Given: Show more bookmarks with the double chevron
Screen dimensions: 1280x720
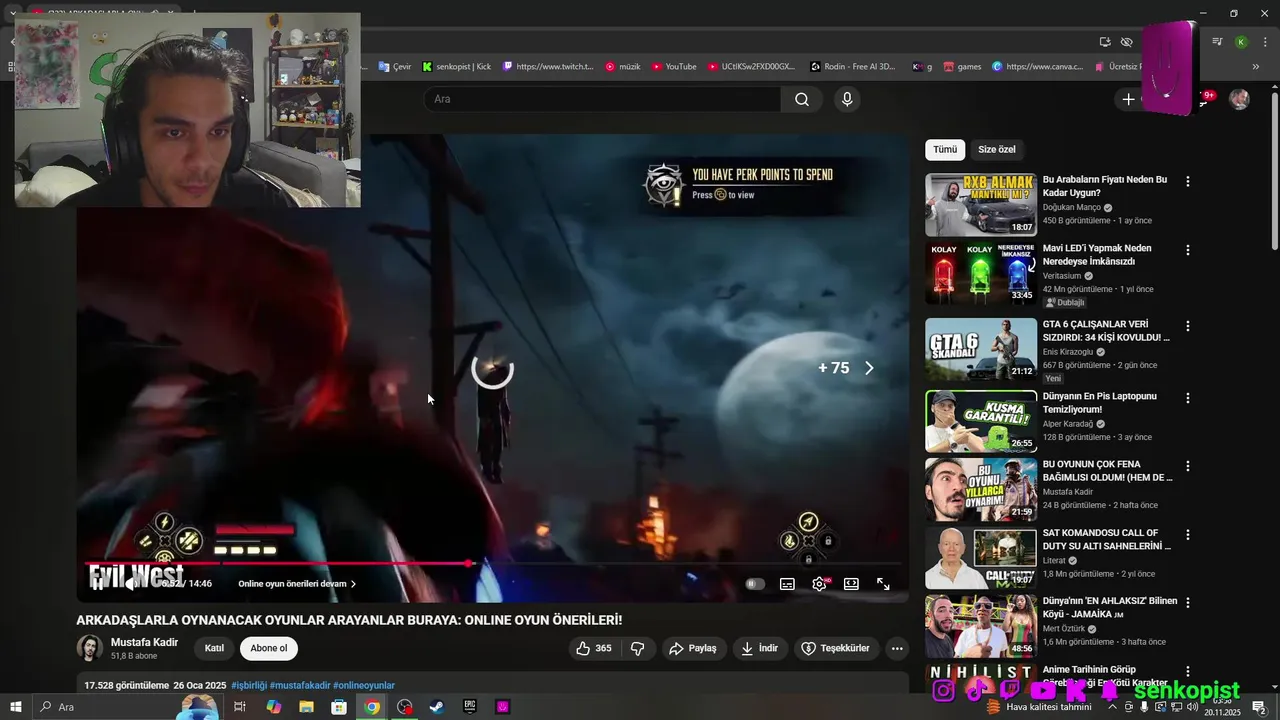Looking at the screenshot, I should (1256, 67).
